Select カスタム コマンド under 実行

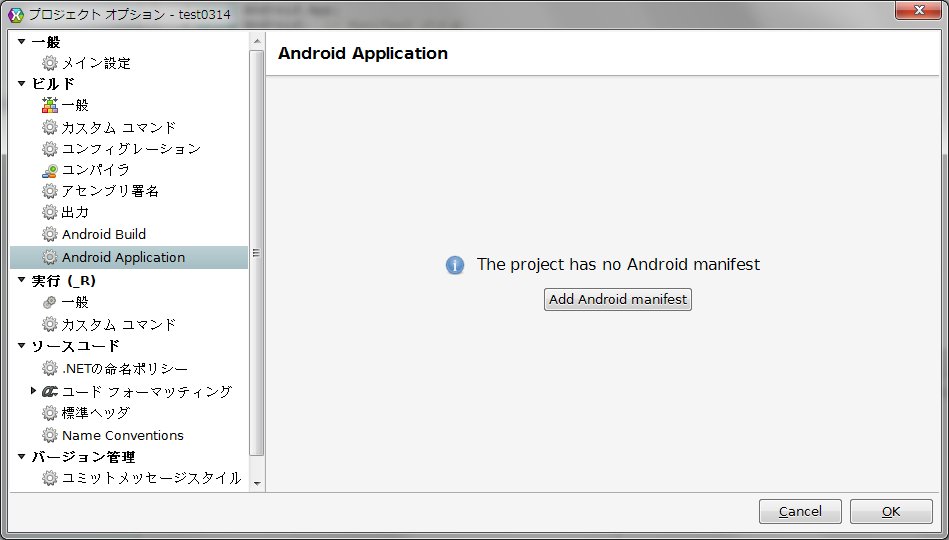pyautogui.click(x=119, y=324)
